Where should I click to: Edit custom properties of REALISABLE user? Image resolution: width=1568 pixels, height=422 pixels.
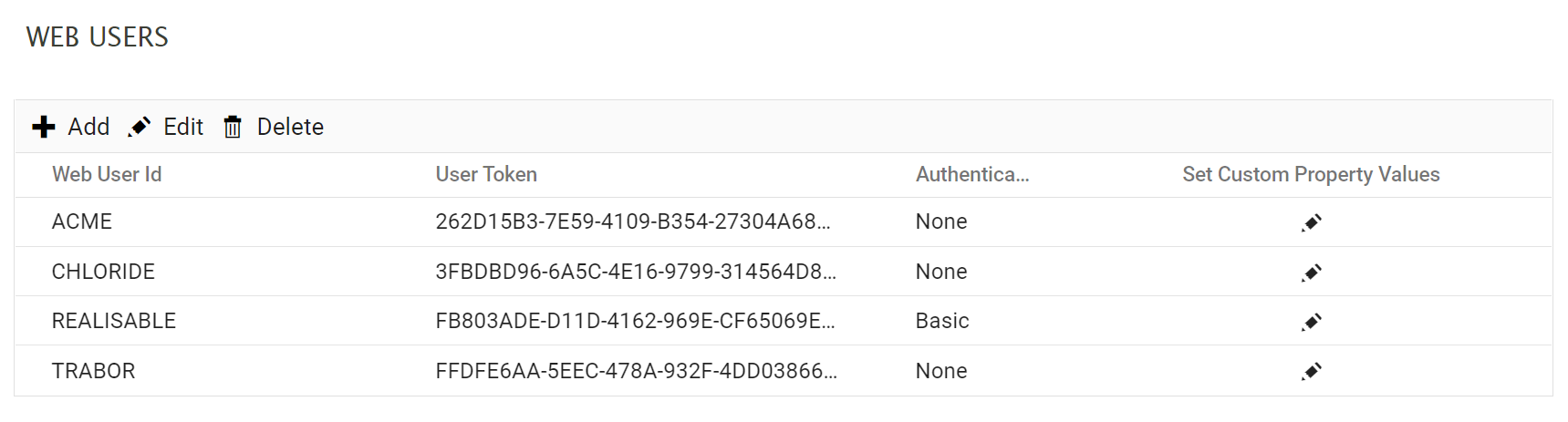tap(1311, 322)
